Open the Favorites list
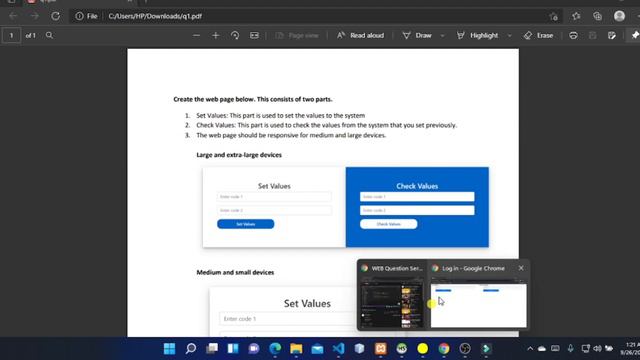Viewport: 640px width, 360px height. [576, 16]
